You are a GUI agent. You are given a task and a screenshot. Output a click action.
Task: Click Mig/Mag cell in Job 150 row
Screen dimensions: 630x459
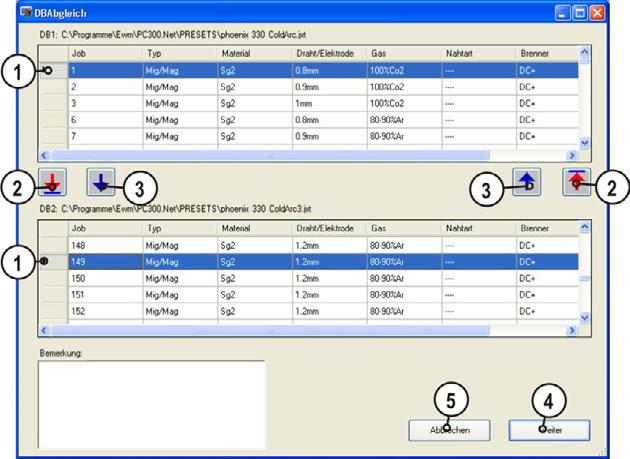pos(180,278)
